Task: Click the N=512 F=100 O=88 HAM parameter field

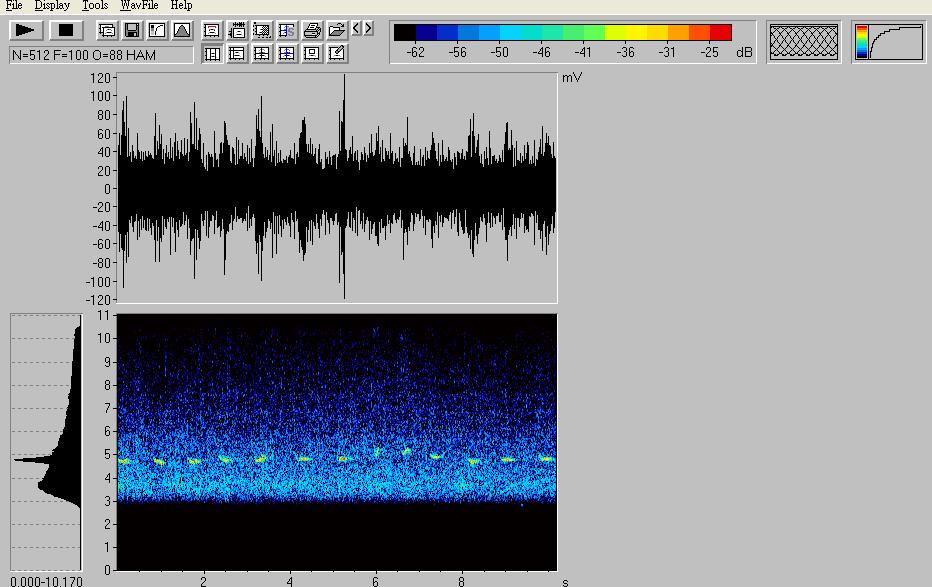Action: point(101,55)
